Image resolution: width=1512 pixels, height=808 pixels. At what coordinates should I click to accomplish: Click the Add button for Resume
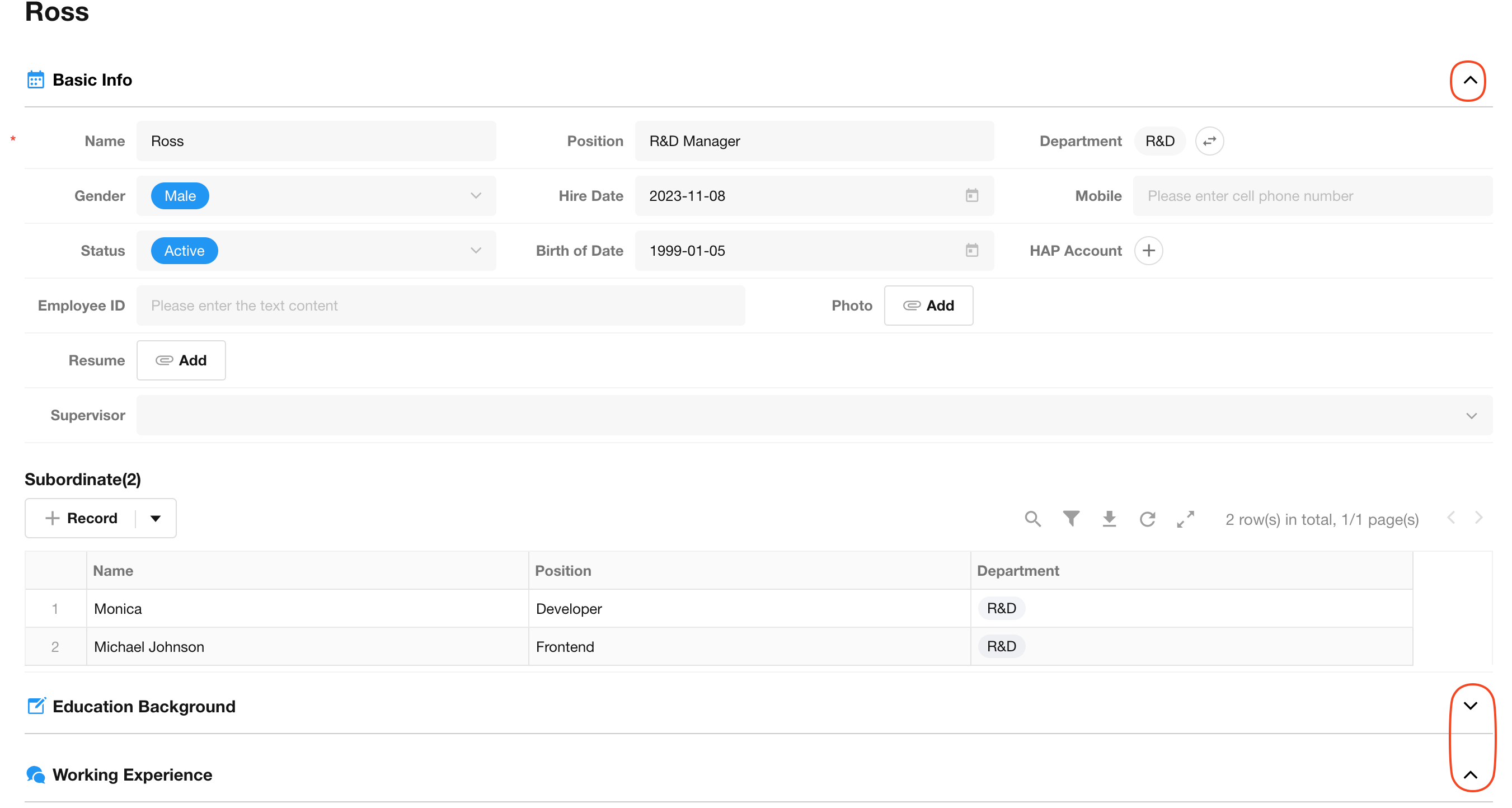tap(181, 360)
